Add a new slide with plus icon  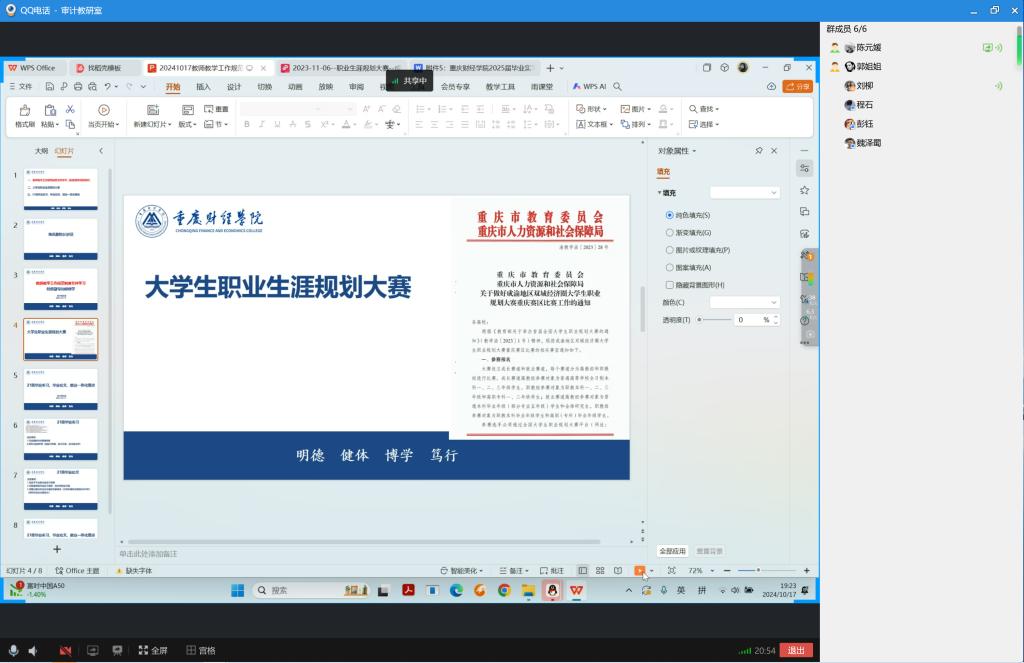click(x=57, y=549)
